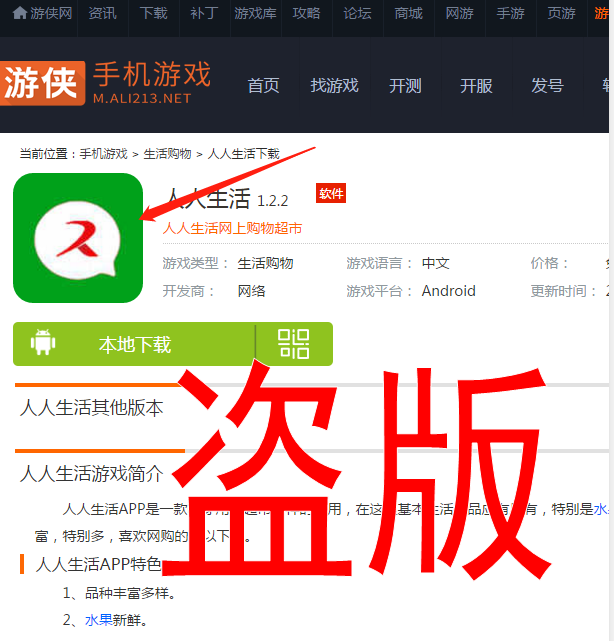
Task: Select the 找游戏 navigation tab
Action: (334, 86)
